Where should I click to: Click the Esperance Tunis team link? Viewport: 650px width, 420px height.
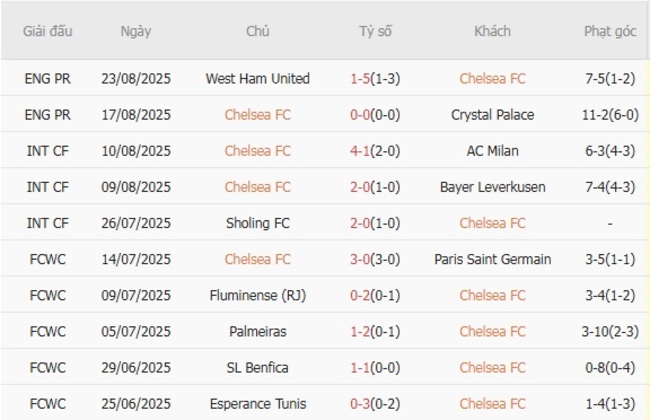point(257,403)
